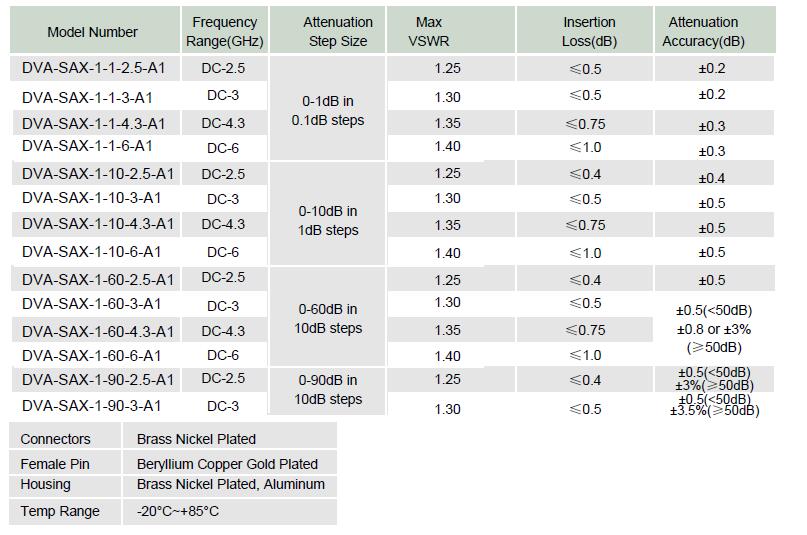Screen dimensions: 807x535
Task: Click the Attenuation Step Size header
Action: pyautogui.click(x=337, y=32)
